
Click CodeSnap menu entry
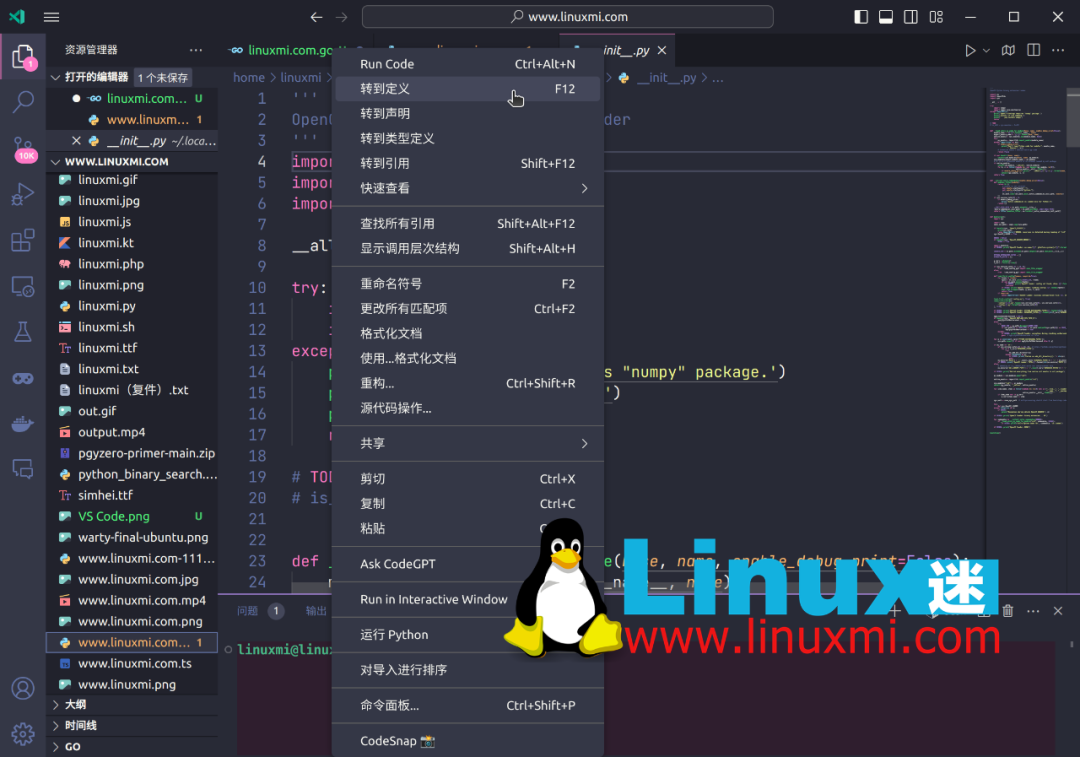click(x=468, y=741)
